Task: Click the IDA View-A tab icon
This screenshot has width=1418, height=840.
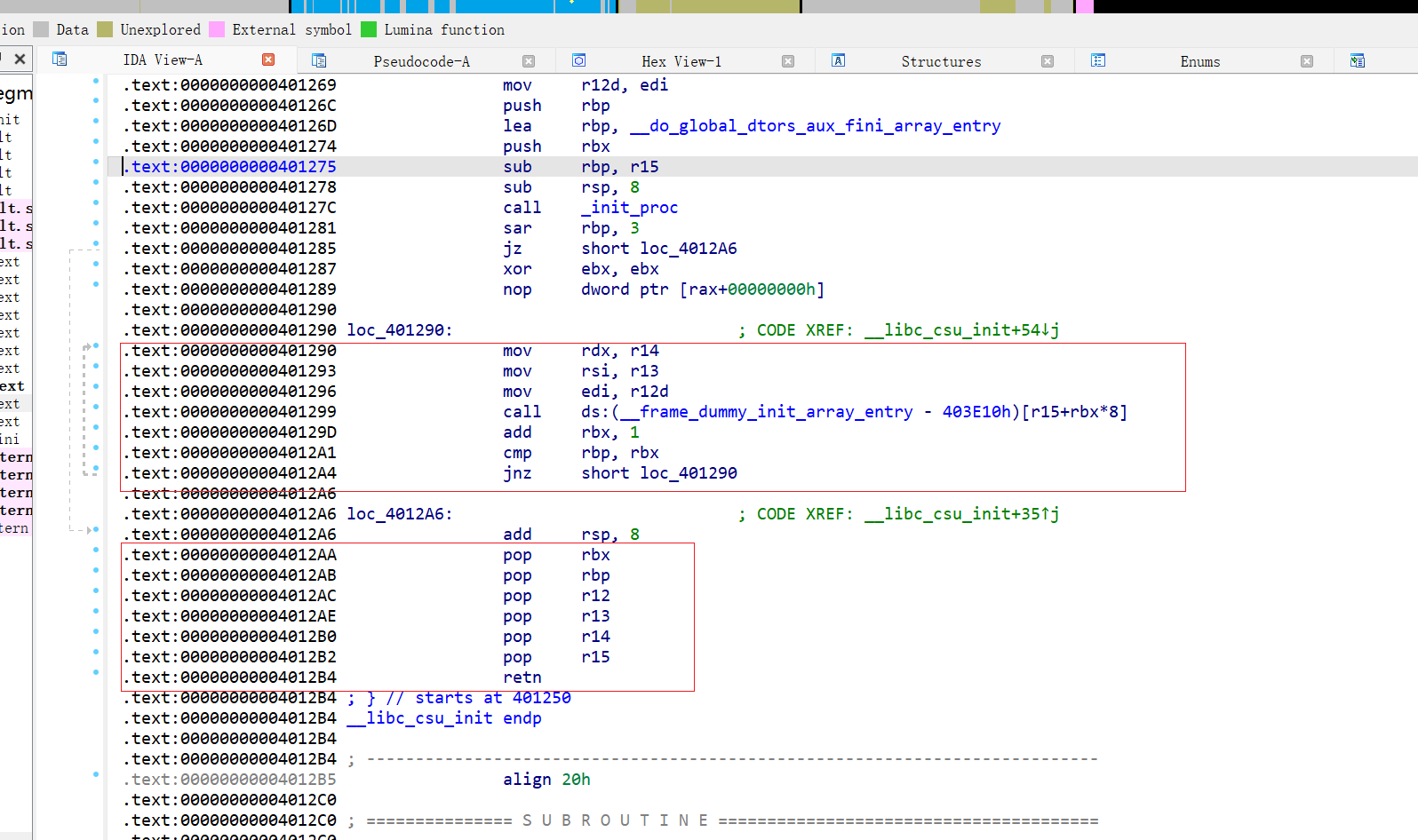Action: click(x=60, y=59)
